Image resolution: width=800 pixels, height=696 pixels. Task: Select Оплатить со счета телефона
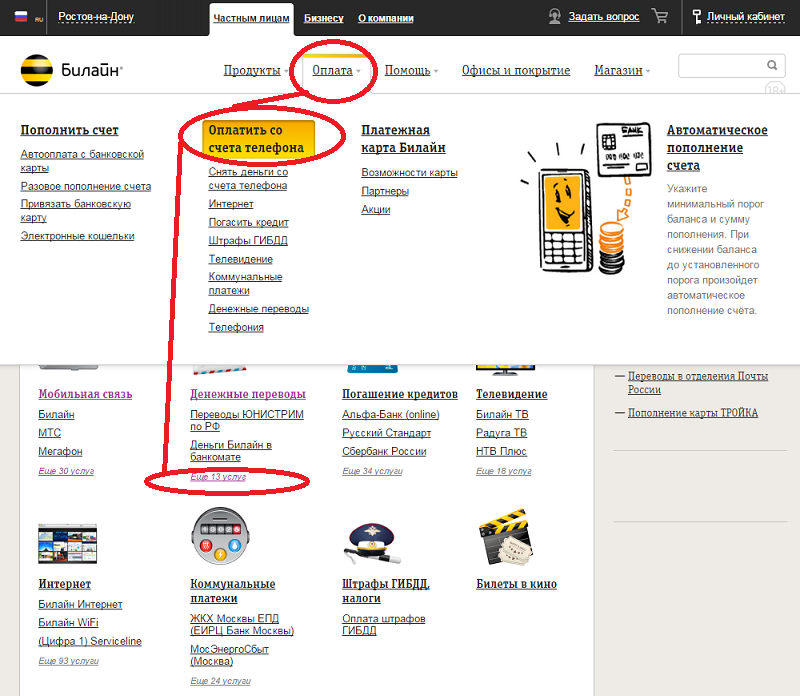click(x=257, y=139)
